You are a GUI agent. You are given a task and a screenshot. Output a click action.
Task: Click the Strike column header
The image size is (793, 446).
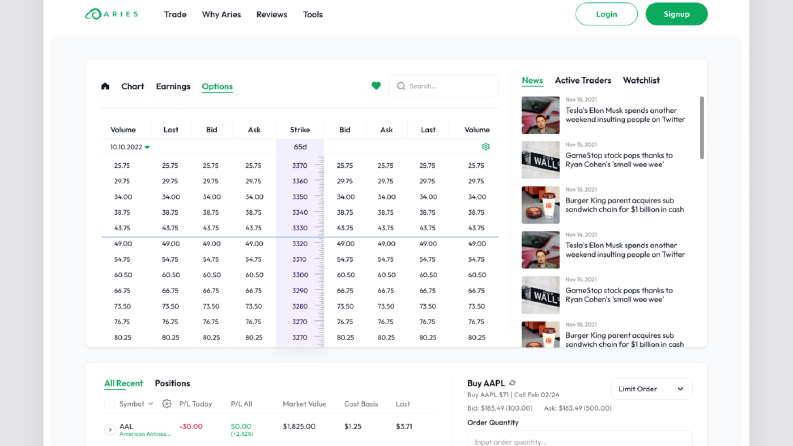click(x=300, y=130)
